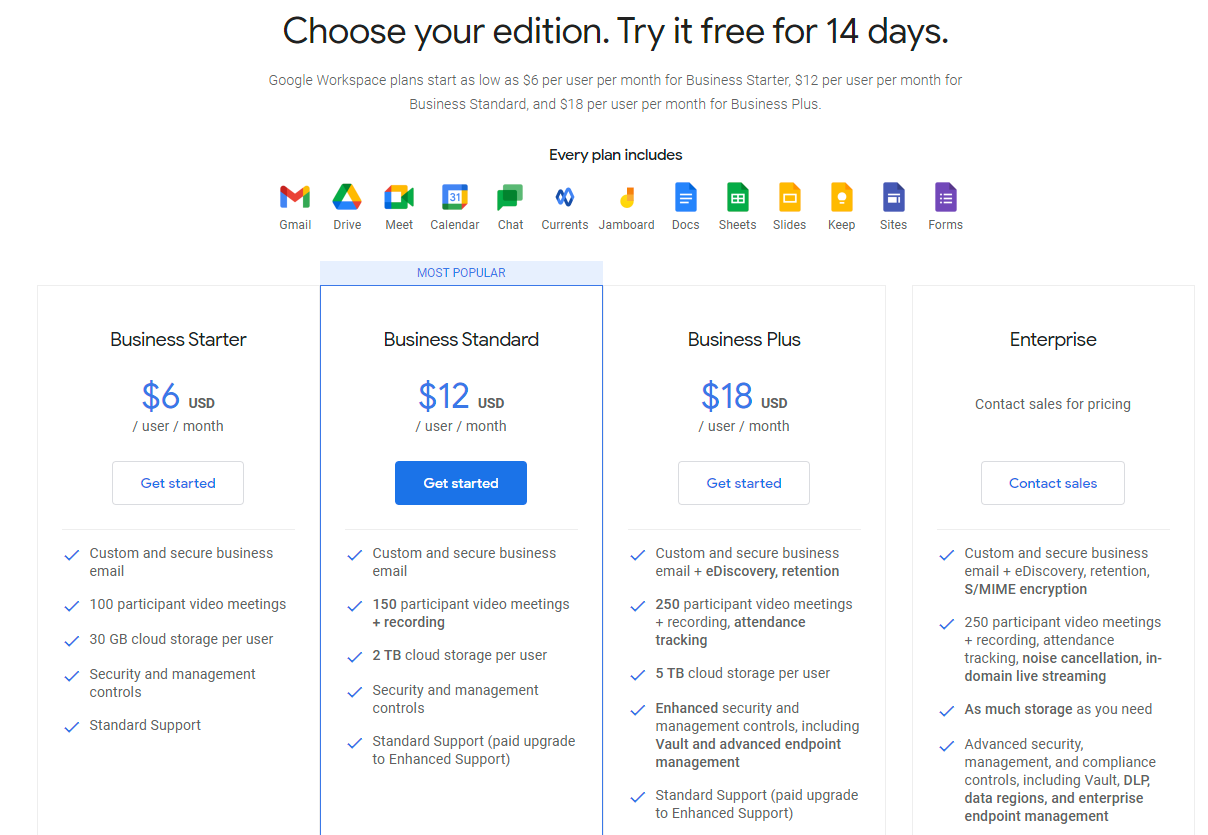Click the Google Calendar icon
Viewport: 1208px width, 835px height.
click(455, 197)
